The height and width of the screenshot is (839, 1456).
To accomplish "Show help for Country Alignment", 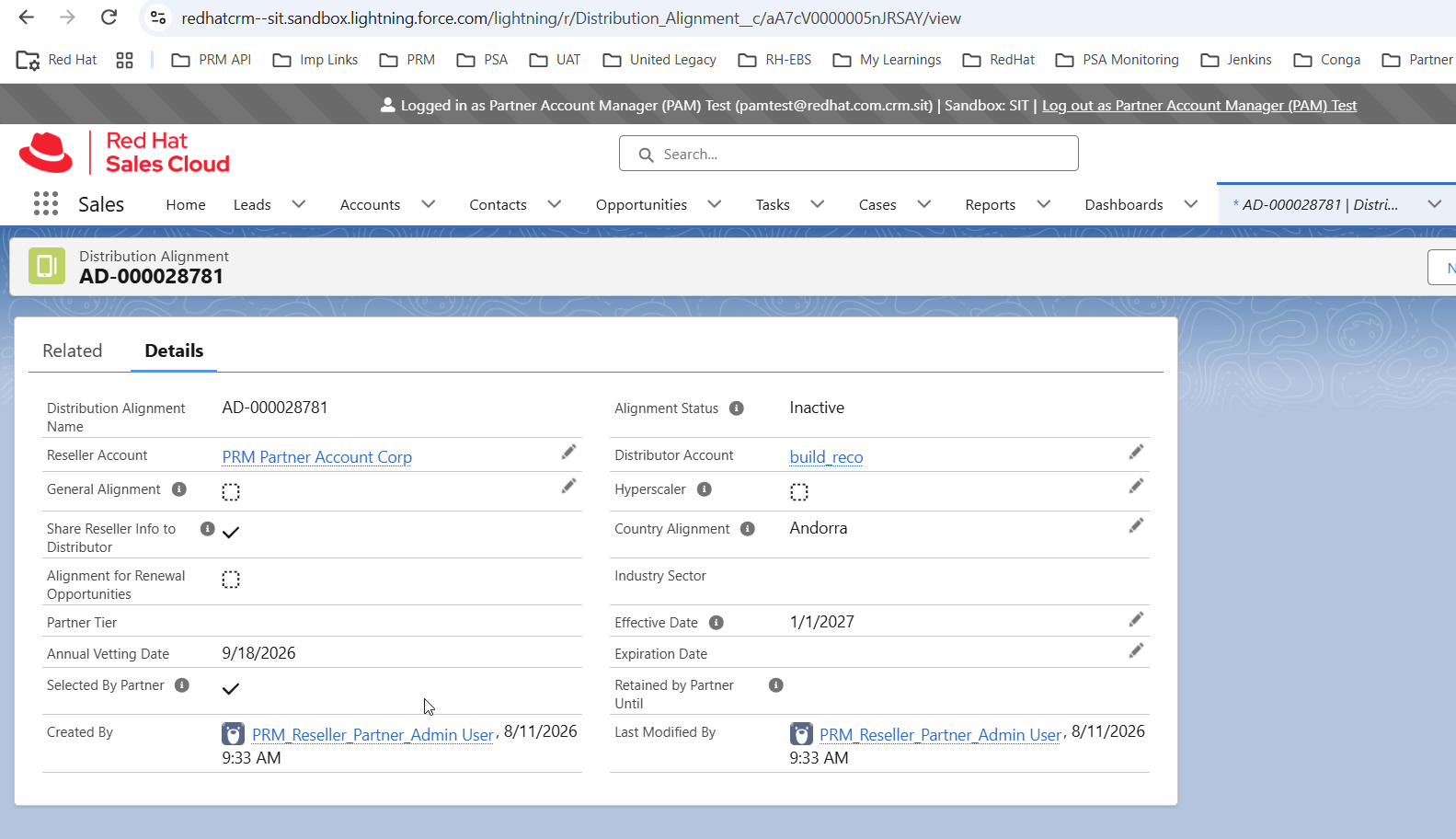I will [x=748, y=529].
